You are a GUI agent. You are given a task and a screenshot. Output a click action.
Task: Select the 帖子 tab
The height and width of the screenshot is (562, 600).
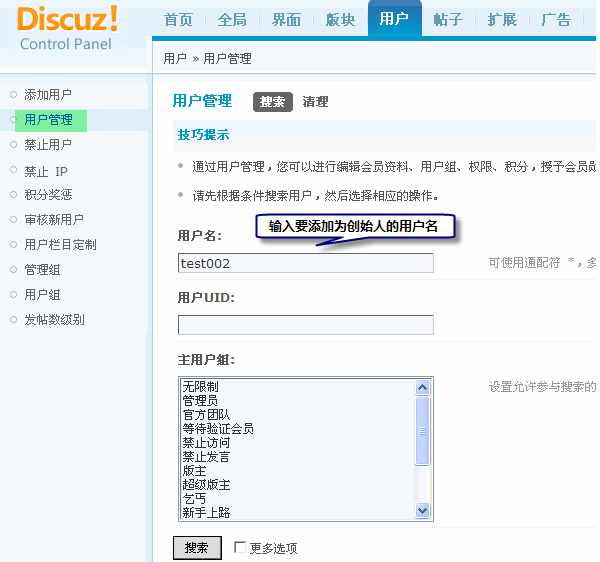click(448, 20)
